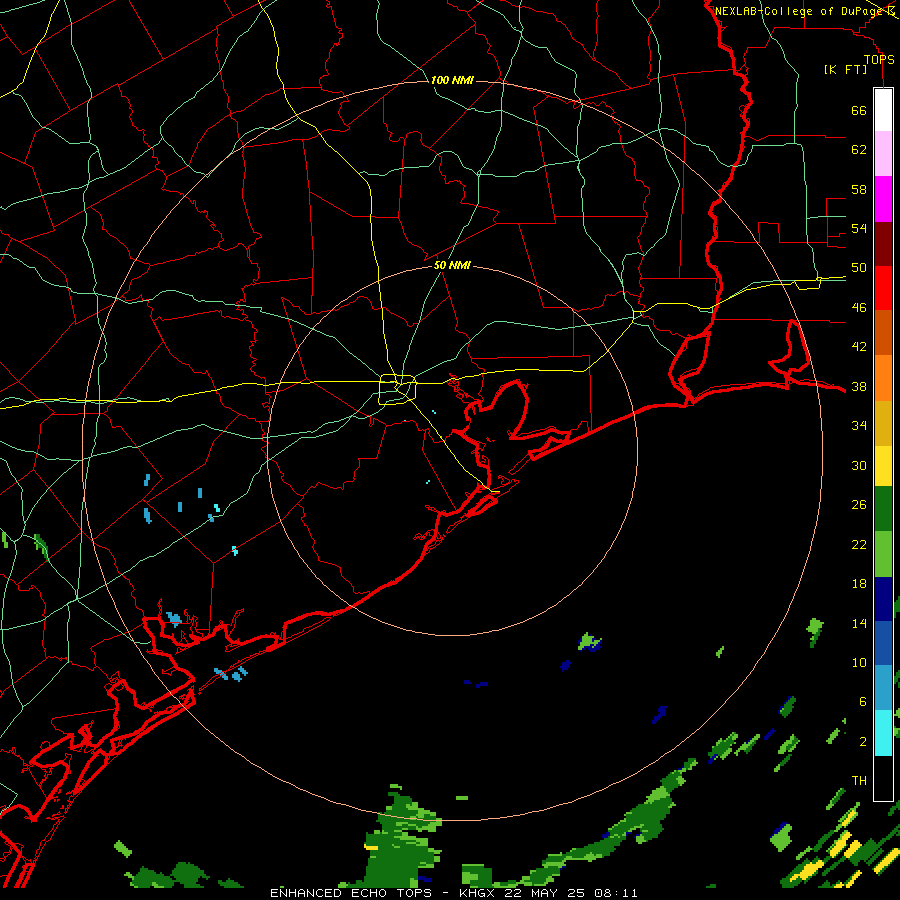Click the cyan legend swatch
The width and height of the screenshot is (900, 900).
click(x=883, y=733)
